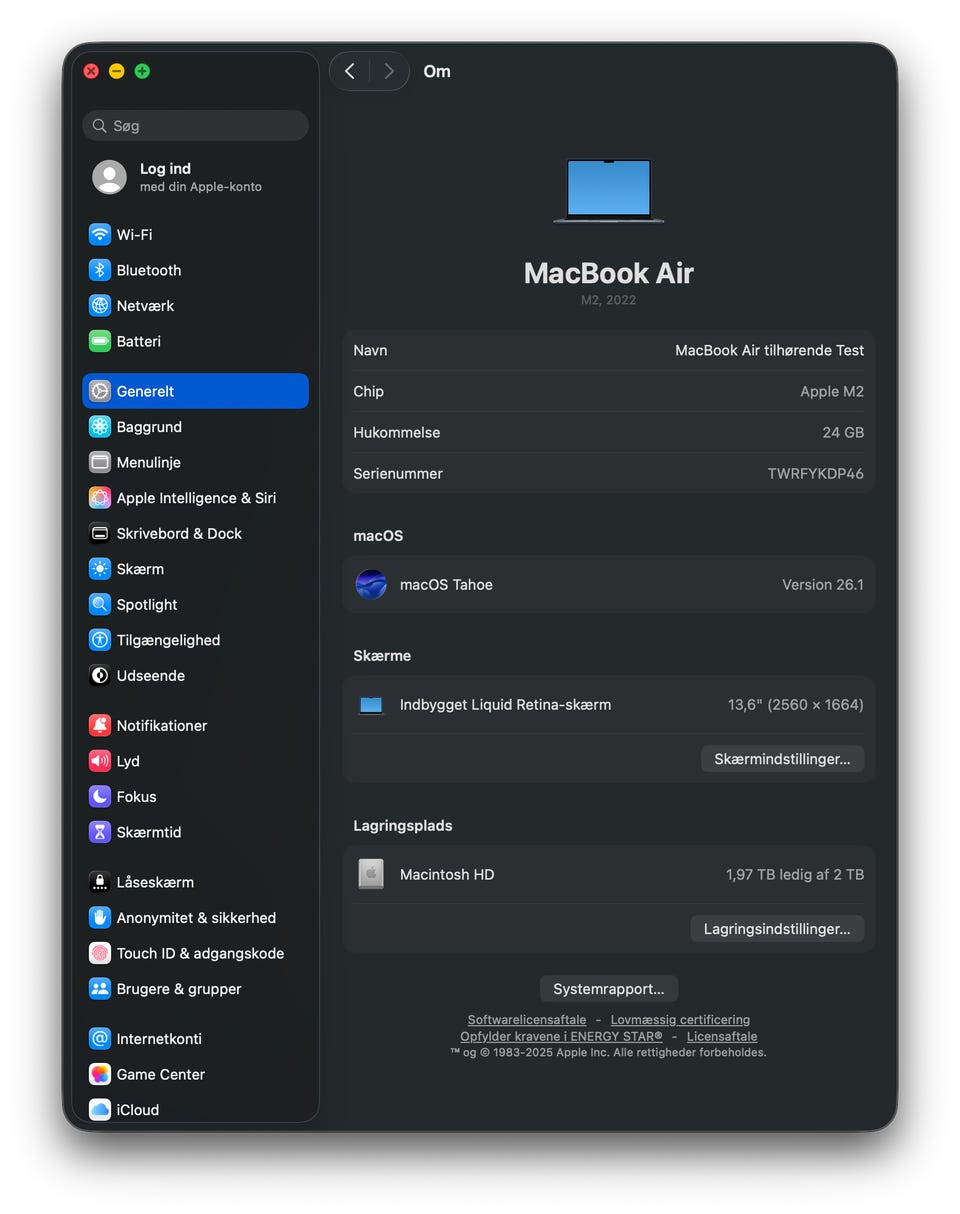Click the serial number TWRFYKDP46

pyautogui.click(x=816, y=474)
